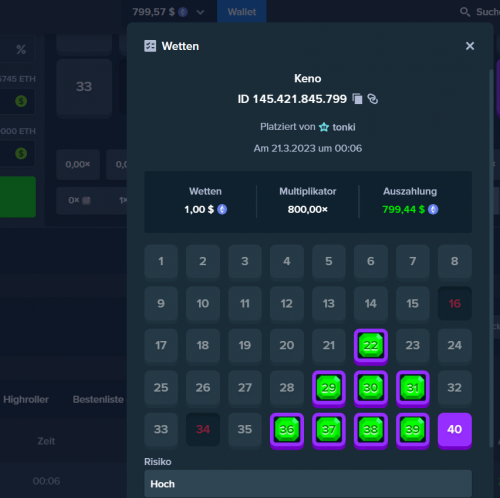500x498 pixels.
Task: Select Keno tile number 22
Action: coord(371,346)
